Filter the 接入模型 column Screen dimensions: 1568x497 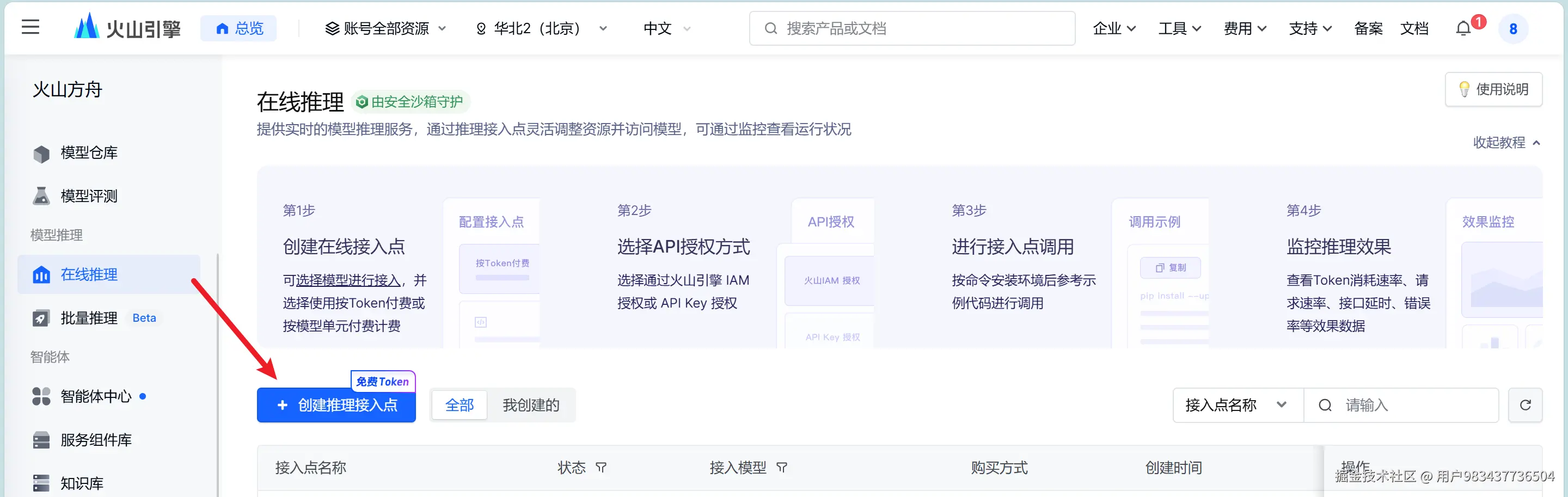point(782,468)
